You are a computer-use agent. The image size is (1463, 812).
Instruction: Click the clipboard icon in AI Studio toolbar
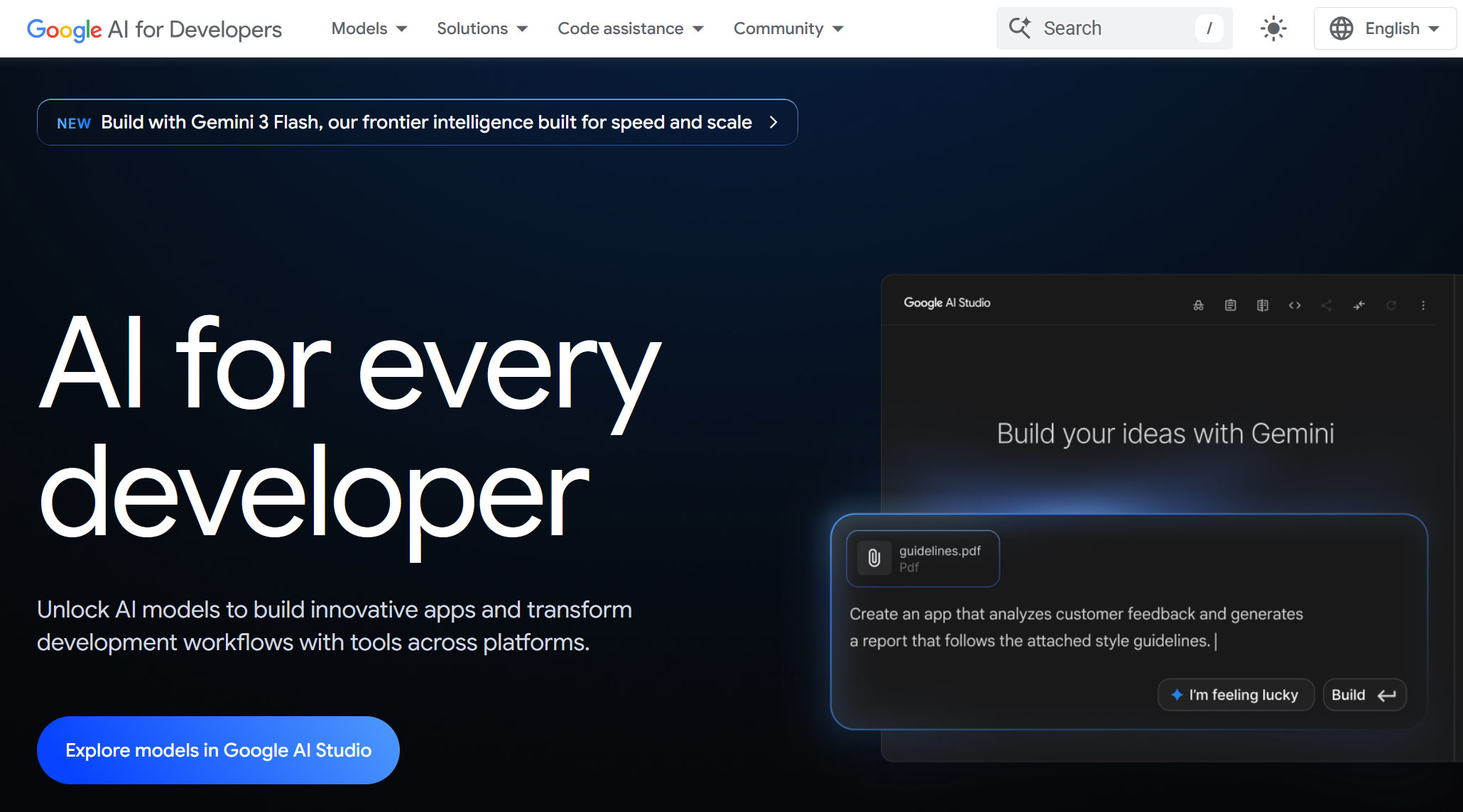1230,305
